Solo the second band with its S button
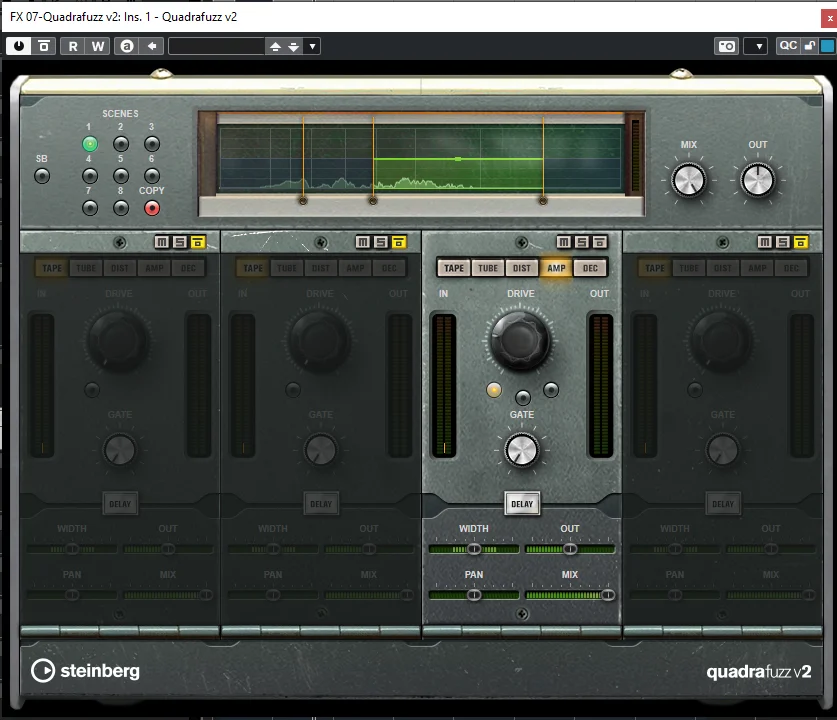This screenshot has height=720, width=837. tap(381, 242)
